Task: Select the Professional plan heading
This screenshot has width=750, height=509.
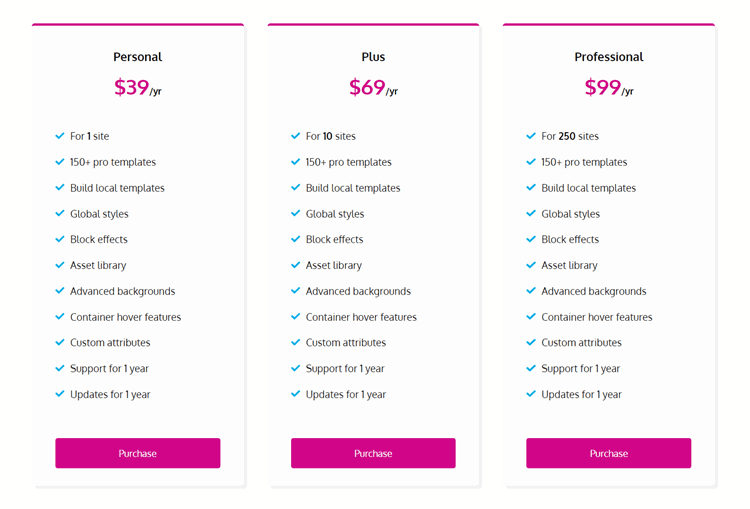Action: click(609, 57)
